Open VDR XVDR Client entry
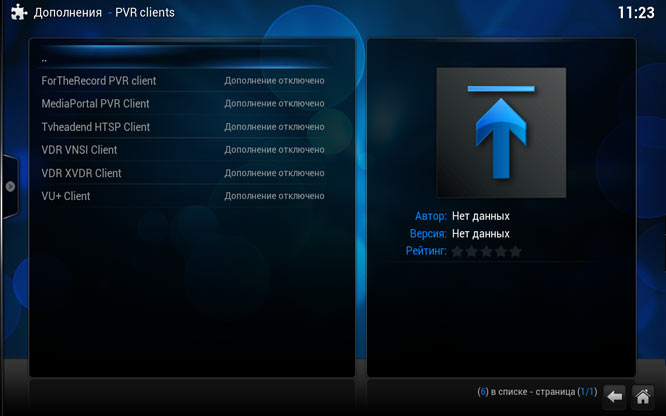666x416 pixels. (x=81, y=173)
